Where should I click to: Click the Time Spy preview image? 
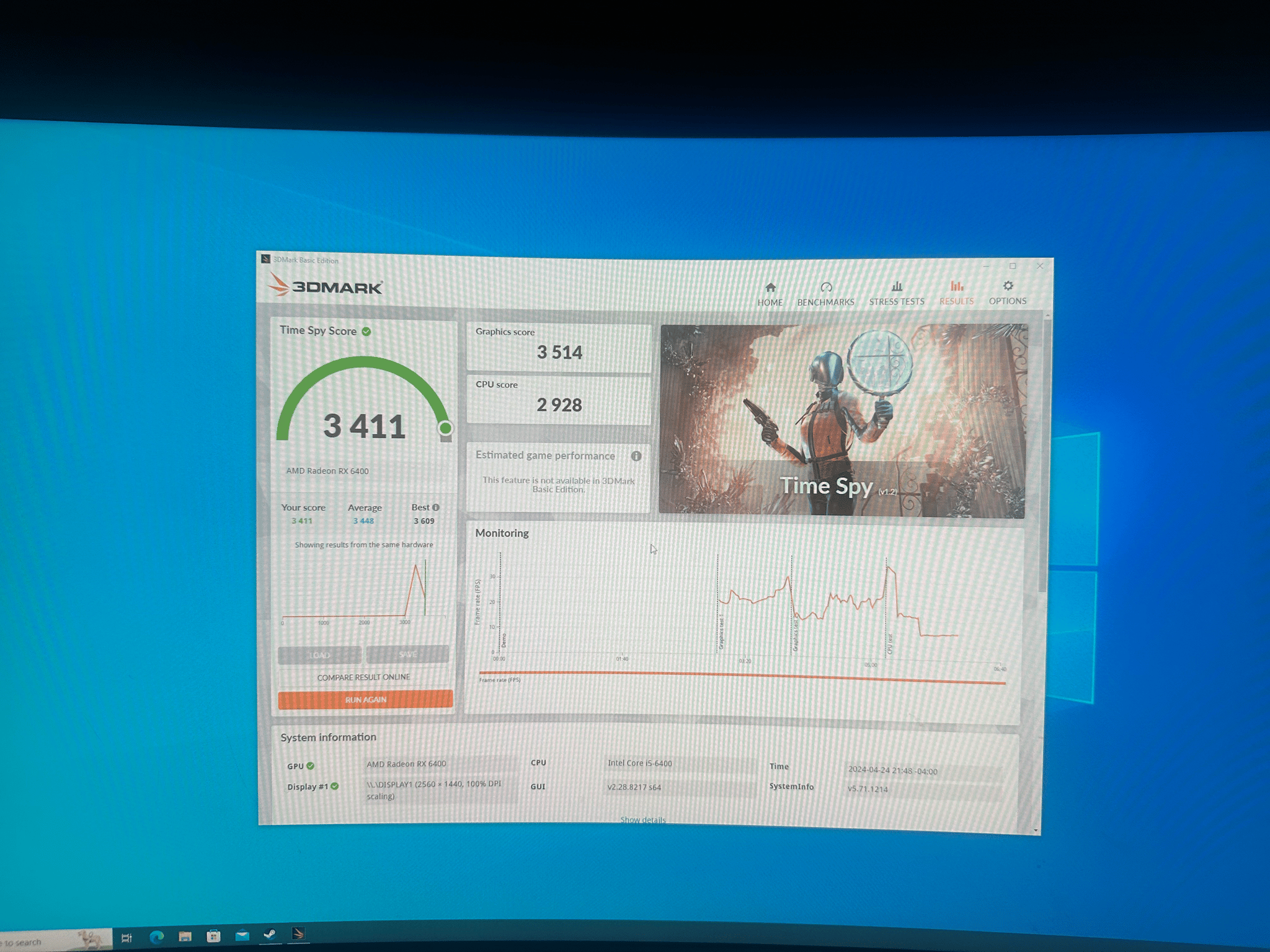(843, 420)
